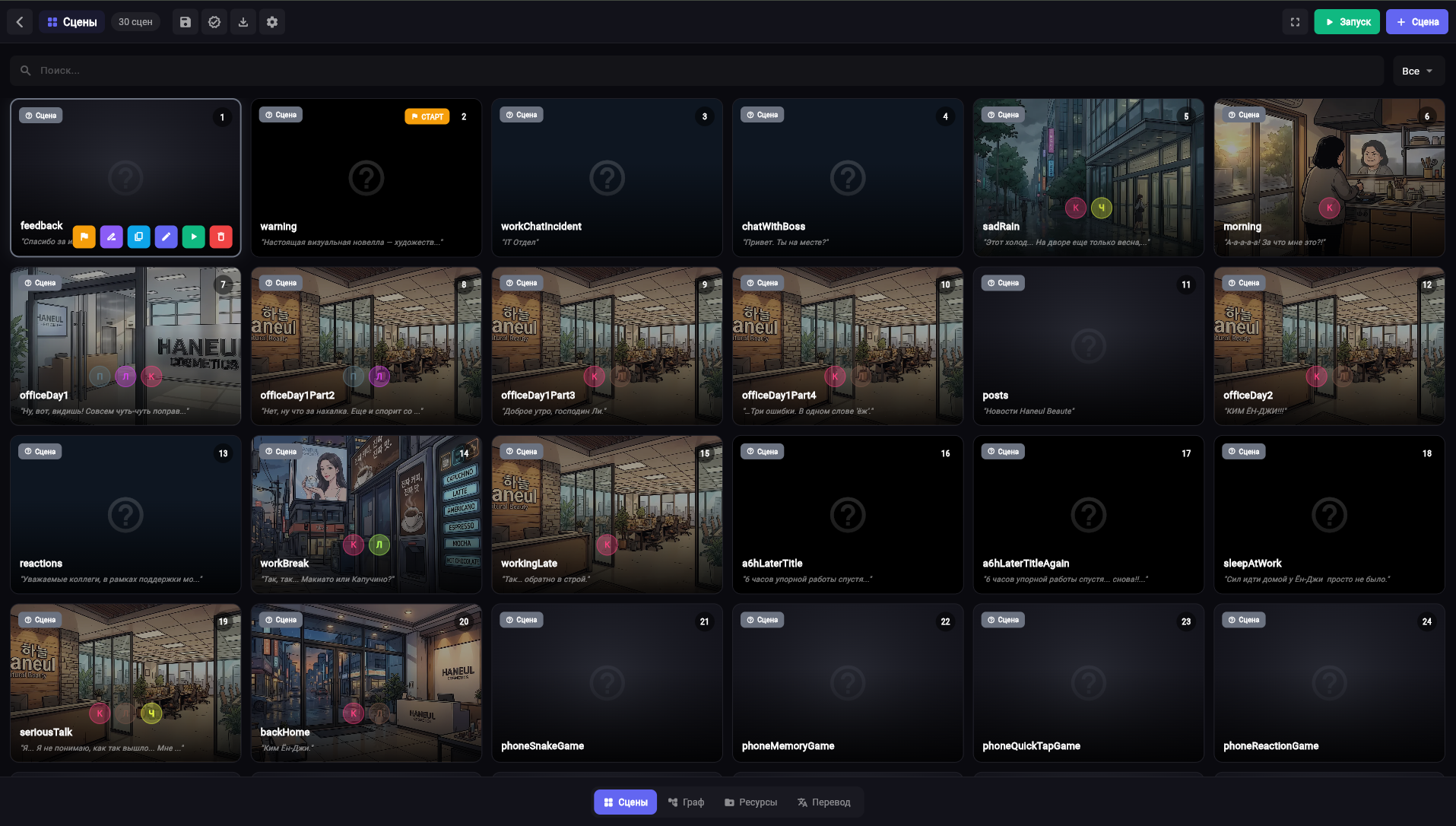Image resolution: width=1456 pixels, height=826 pixels.
Task: Open the phoneReactionGame scene card
Action: [1329, 683]
